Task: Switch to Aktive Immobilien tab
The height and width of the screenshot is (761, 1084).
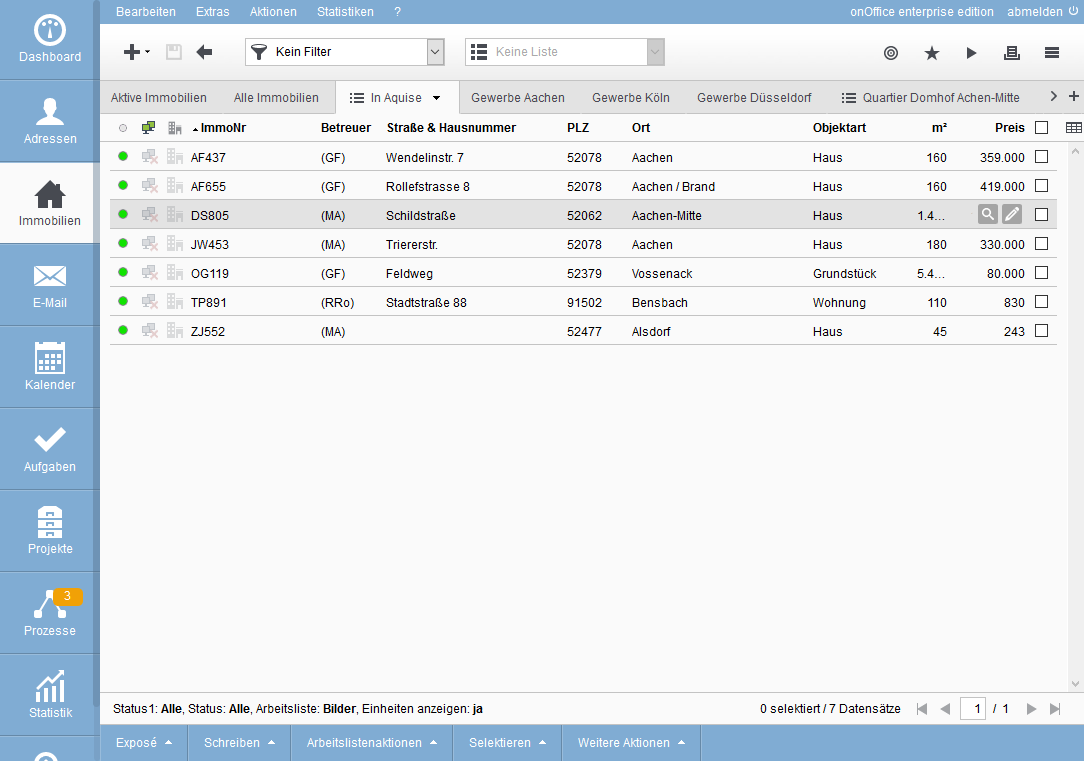Action: point(158,97)
